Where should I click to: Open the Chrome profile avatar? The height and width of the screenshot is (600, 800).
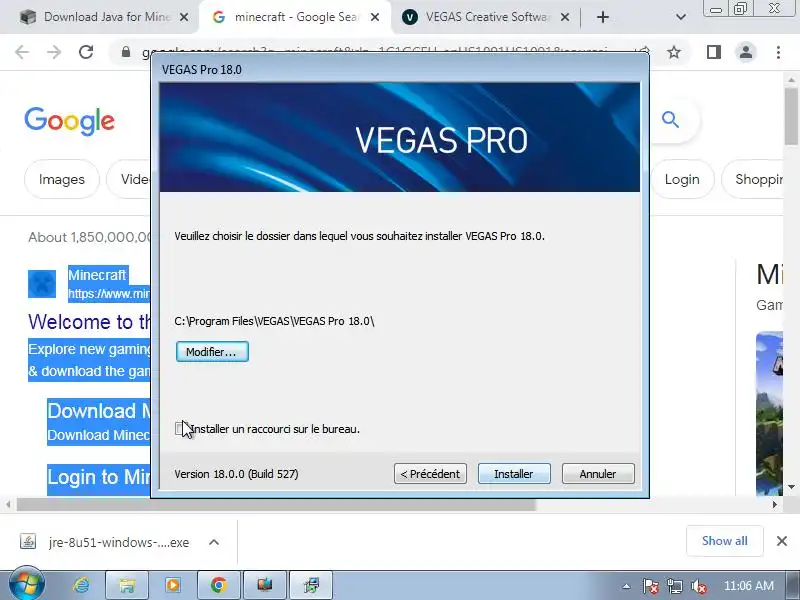746,52
